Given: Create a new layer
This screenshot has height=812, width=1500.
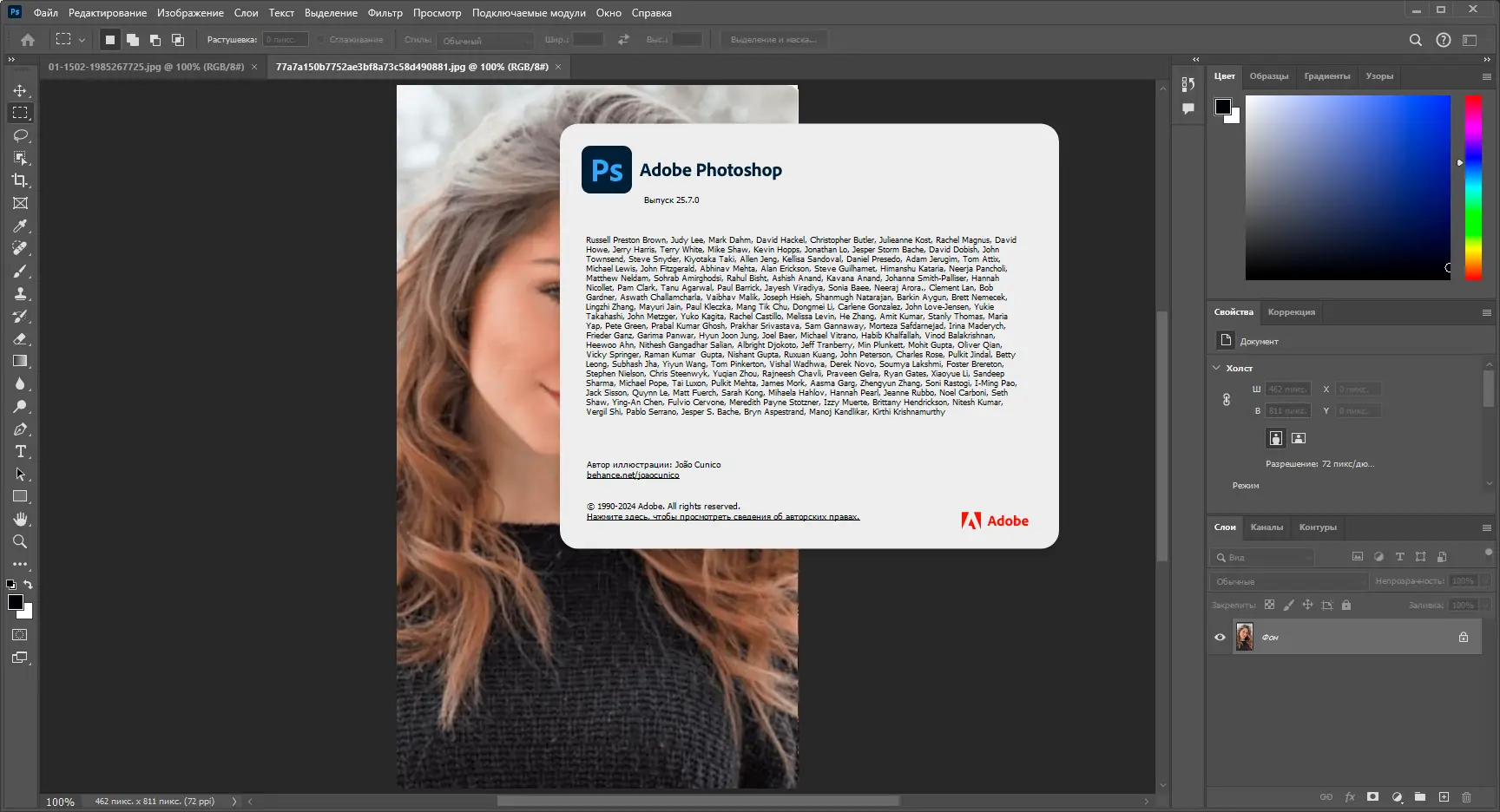Looking at the screenshot, I should pyautogui.click(x=1444, y=796).
